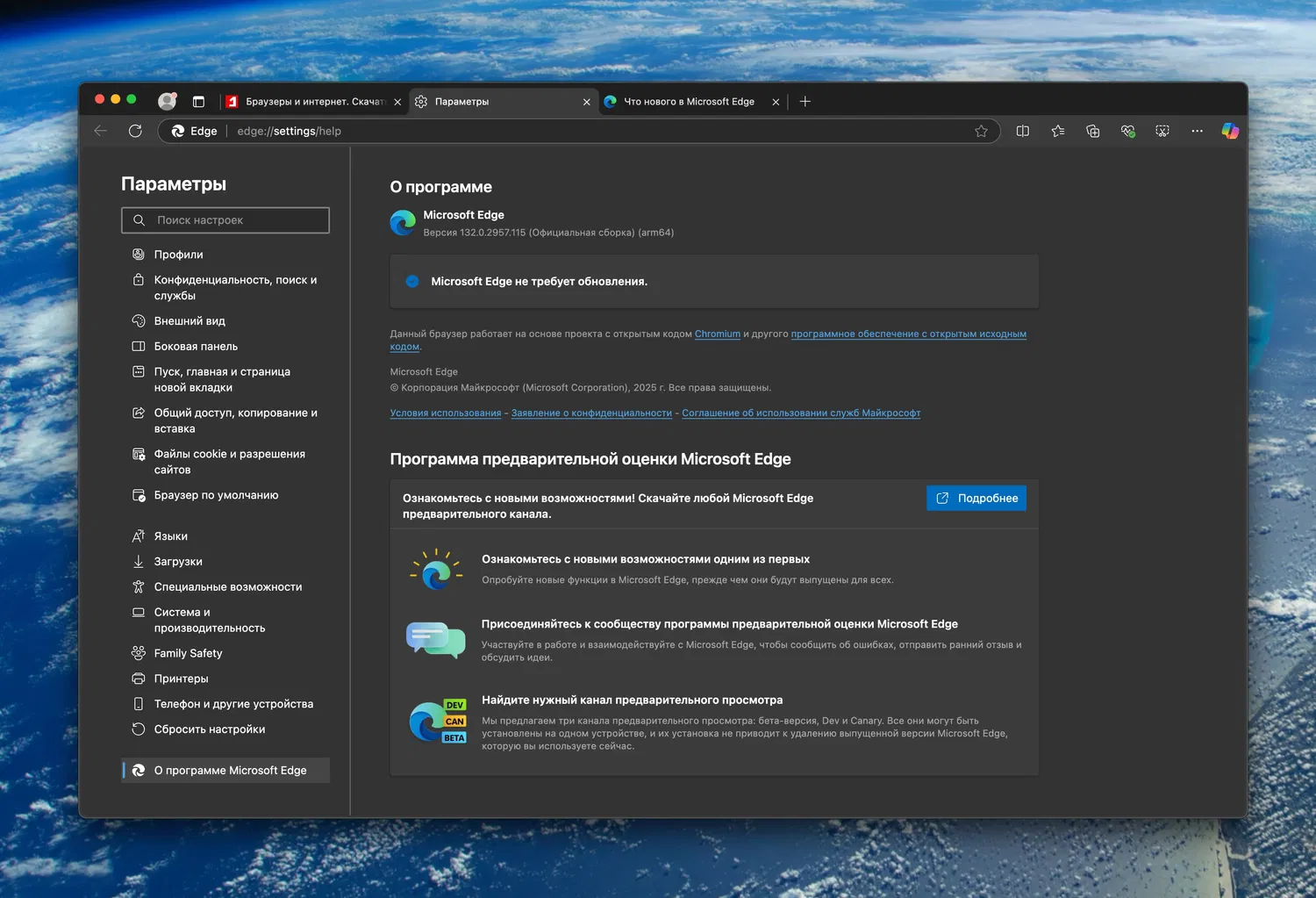Open the Chromium link

717,334
